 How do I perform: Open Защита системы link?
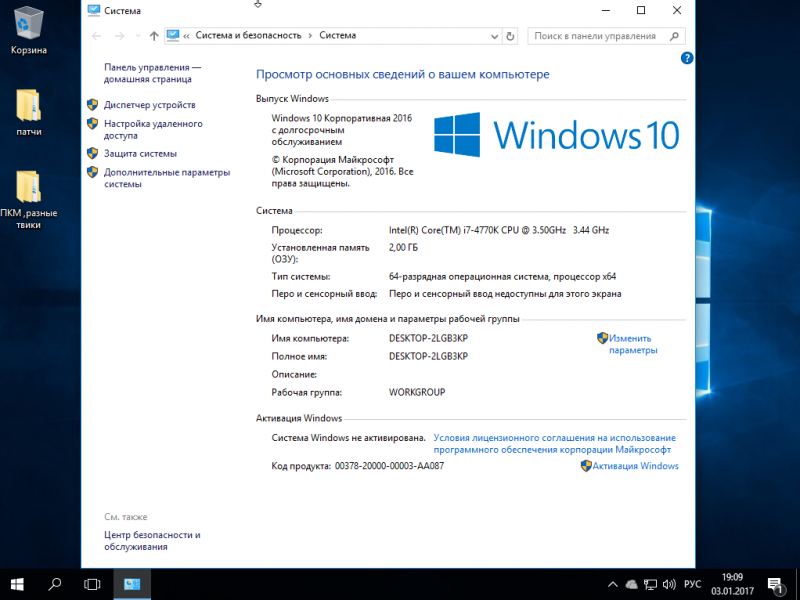pos(140,154)
